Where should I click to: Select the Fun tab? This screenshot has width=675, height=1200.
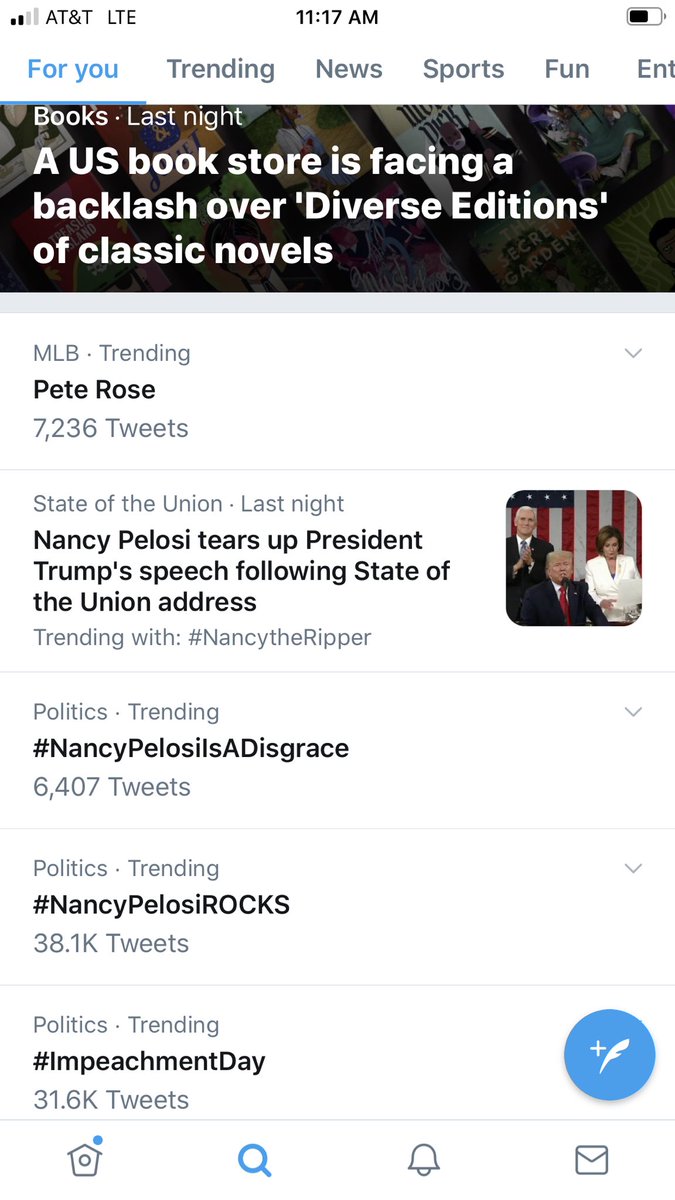point(566,69)
